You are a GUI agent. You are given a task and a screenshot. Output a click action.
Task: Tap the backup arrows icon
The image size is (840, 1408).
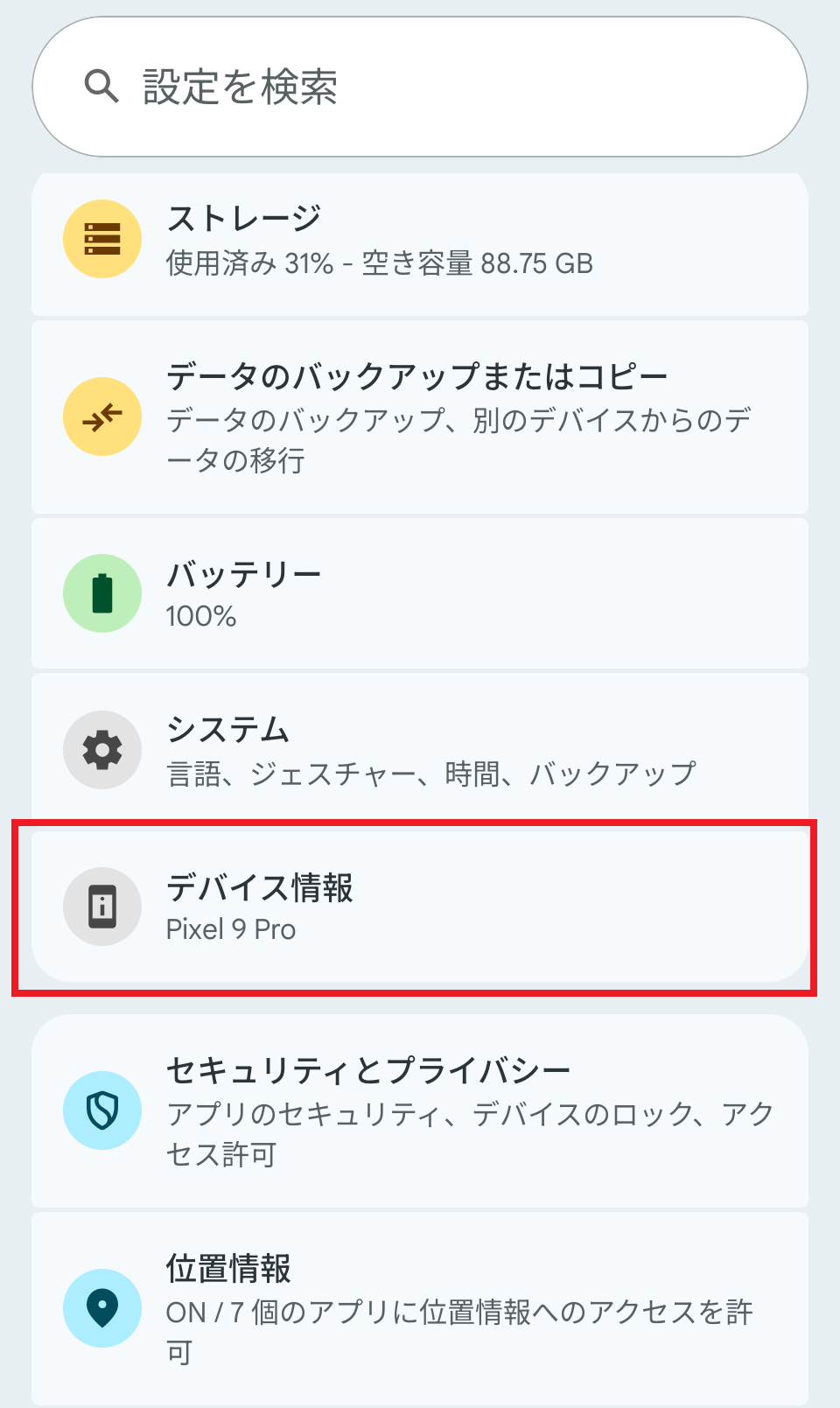click(x=102, y=417)
